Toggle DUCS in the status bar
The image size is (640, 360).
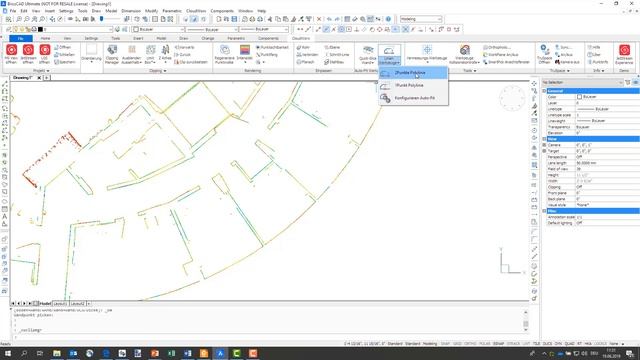pos(547,344)
